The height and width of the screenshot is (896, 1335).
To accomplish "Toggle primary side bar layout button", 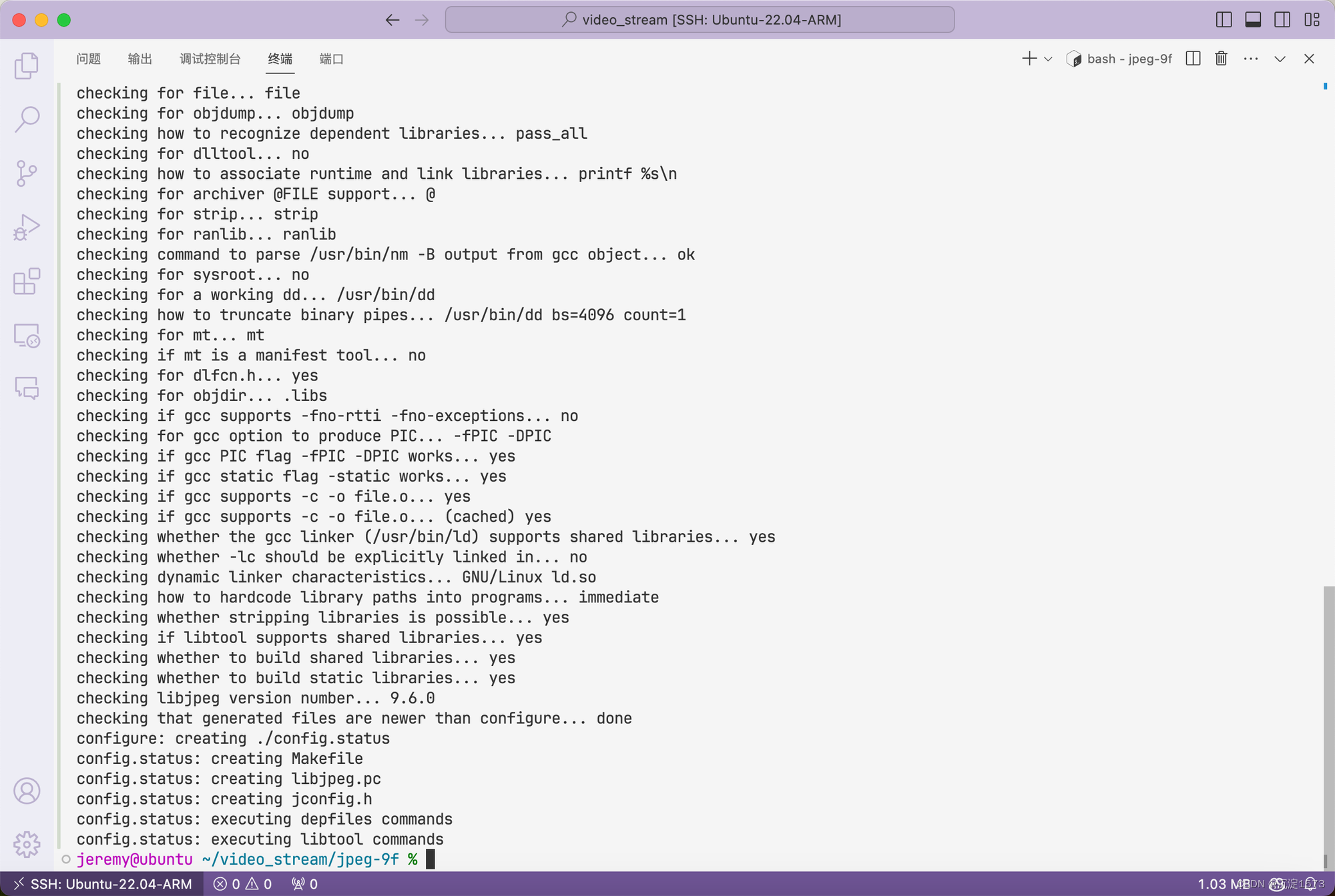I will pos(1224,19).
